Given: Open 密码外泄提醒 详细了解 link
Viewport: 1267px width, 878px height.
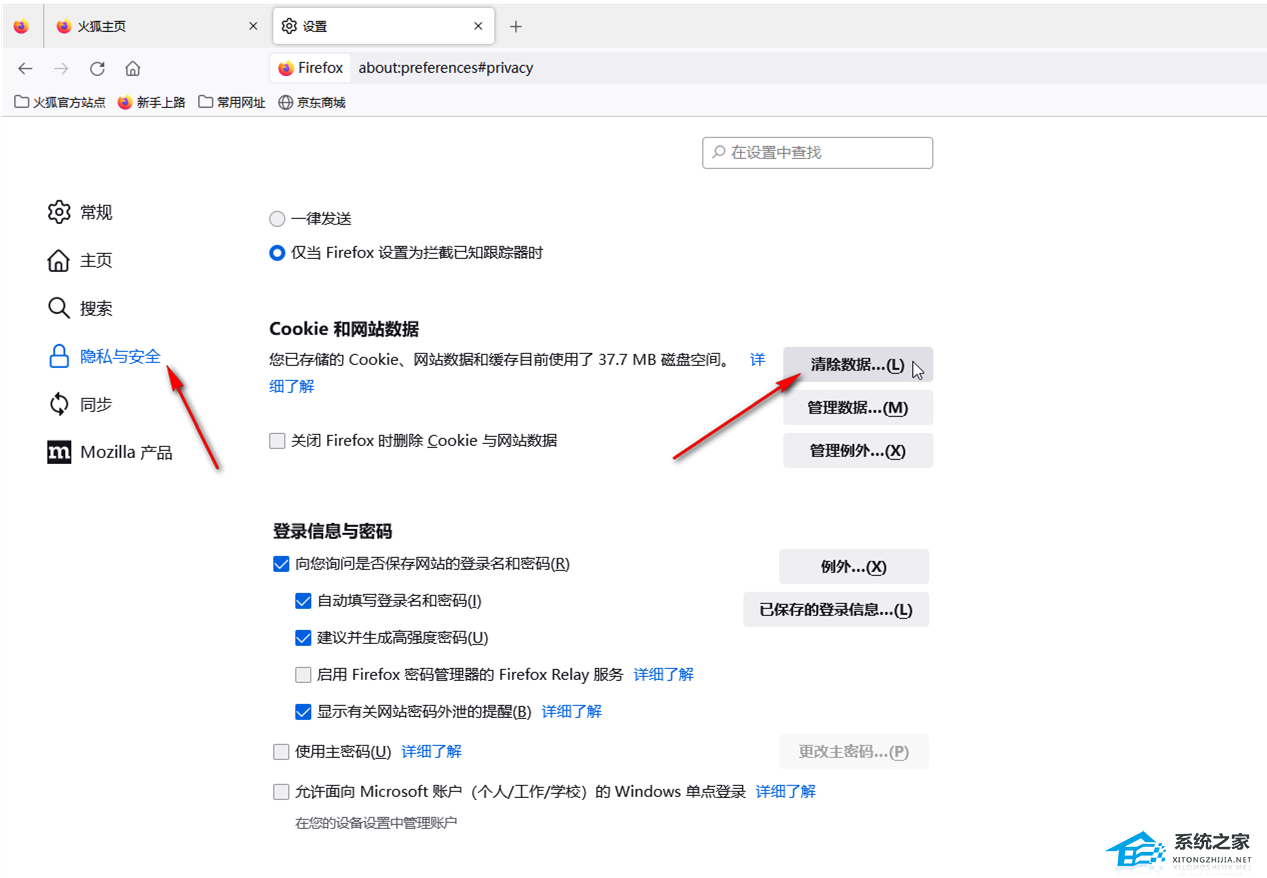Looking at the screenshot, I should 572,712.
